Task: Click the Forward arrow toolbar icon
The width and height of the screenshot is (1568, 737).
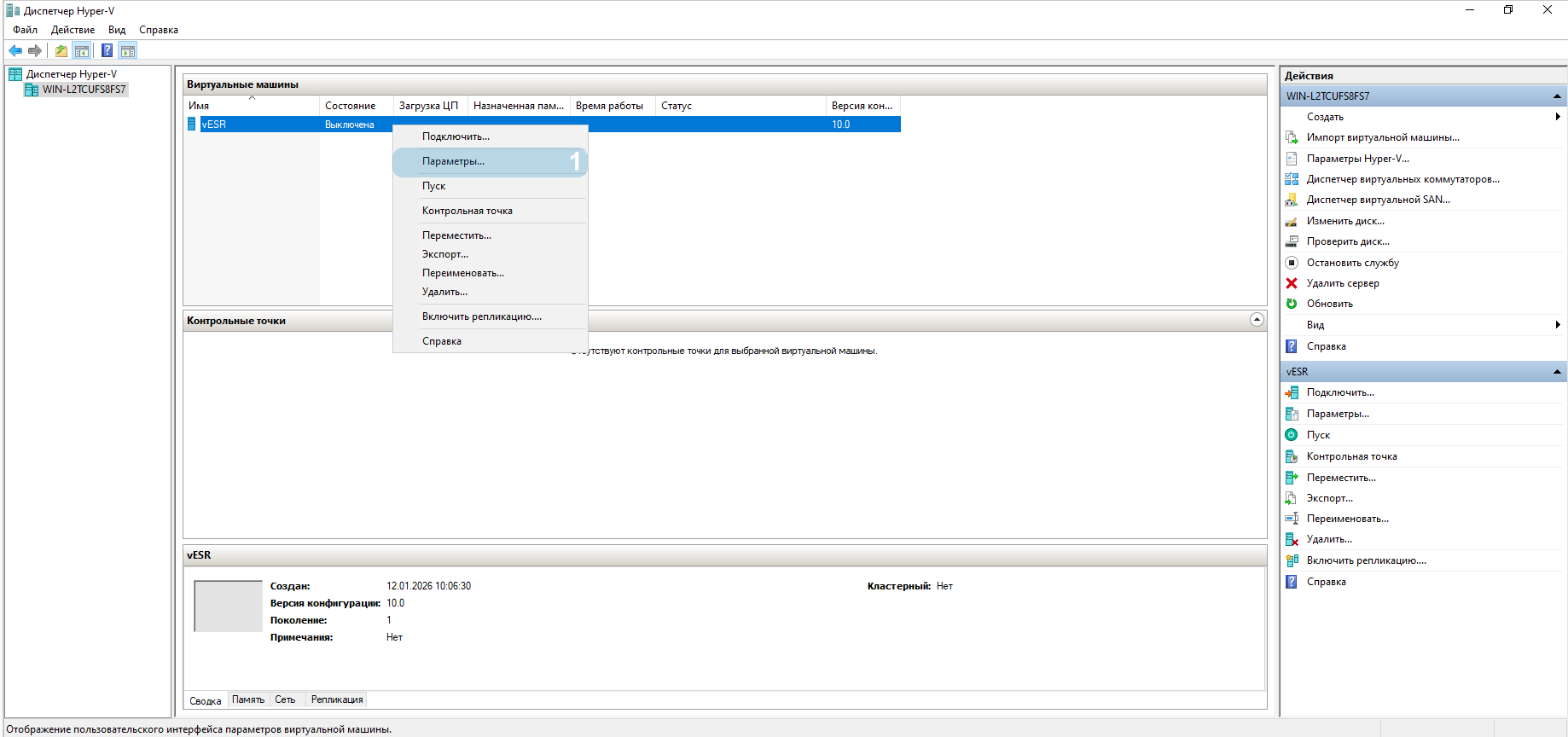Action: pos(35,51)
